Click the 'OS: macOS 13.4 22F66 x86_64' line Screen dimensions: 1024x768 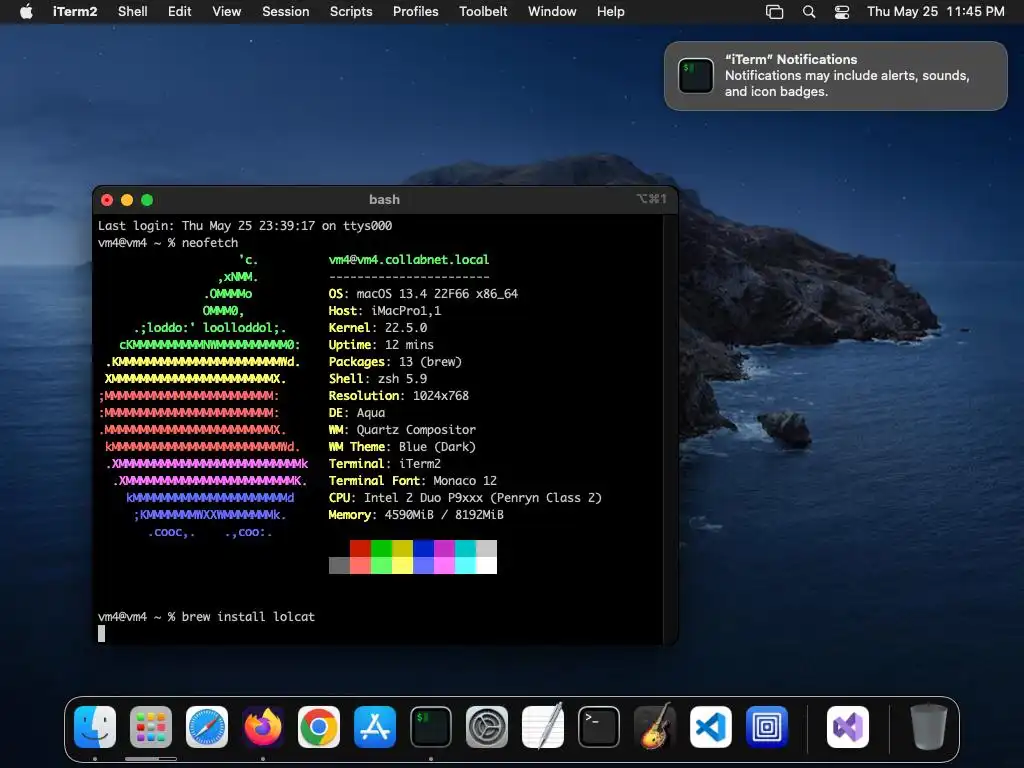coord(423,294)
